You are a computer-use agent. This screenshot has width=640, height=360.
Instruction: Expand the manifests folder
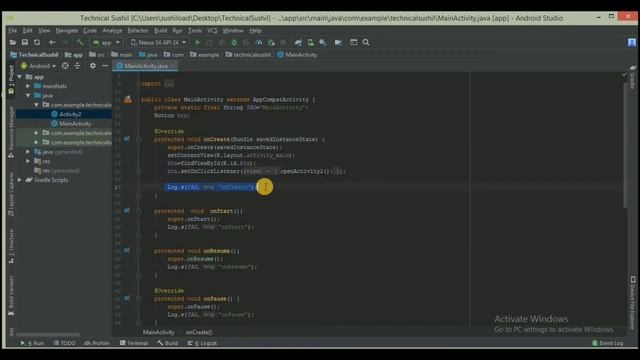click(x=28, y=86)
